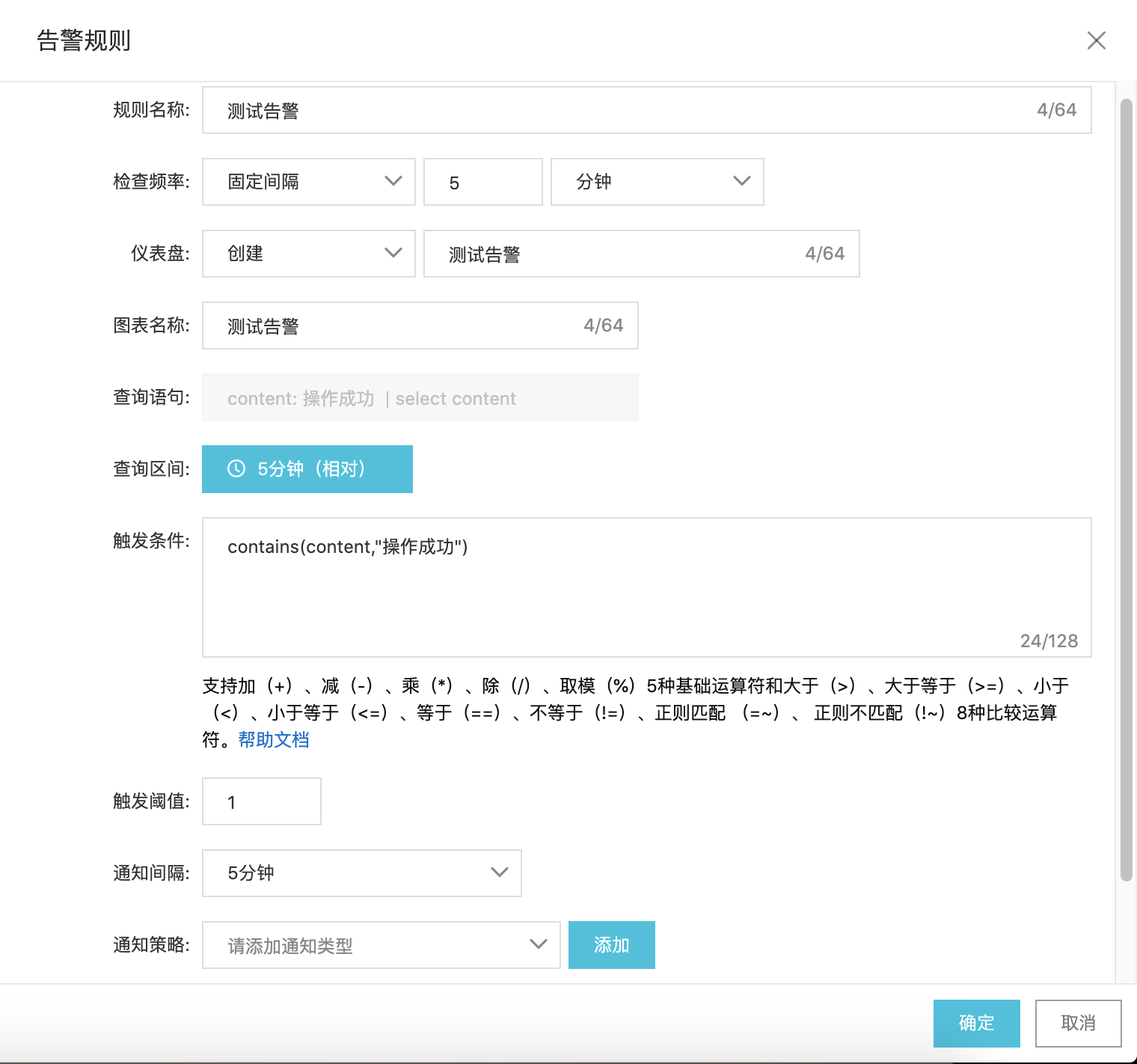Open the 固定间隔 frequency type dropdown
Viewport: 1137px width, 1064px height.
pyautogui.click(x=308, y=182)
